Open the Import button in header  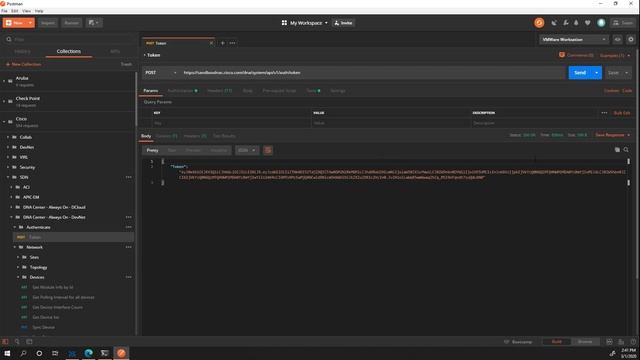pos(48,23)
